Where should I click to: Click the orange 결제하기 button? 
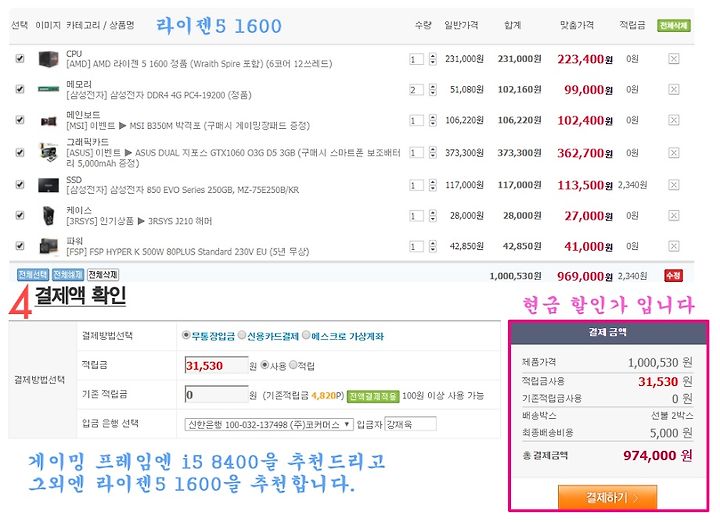tap(608, 497)
